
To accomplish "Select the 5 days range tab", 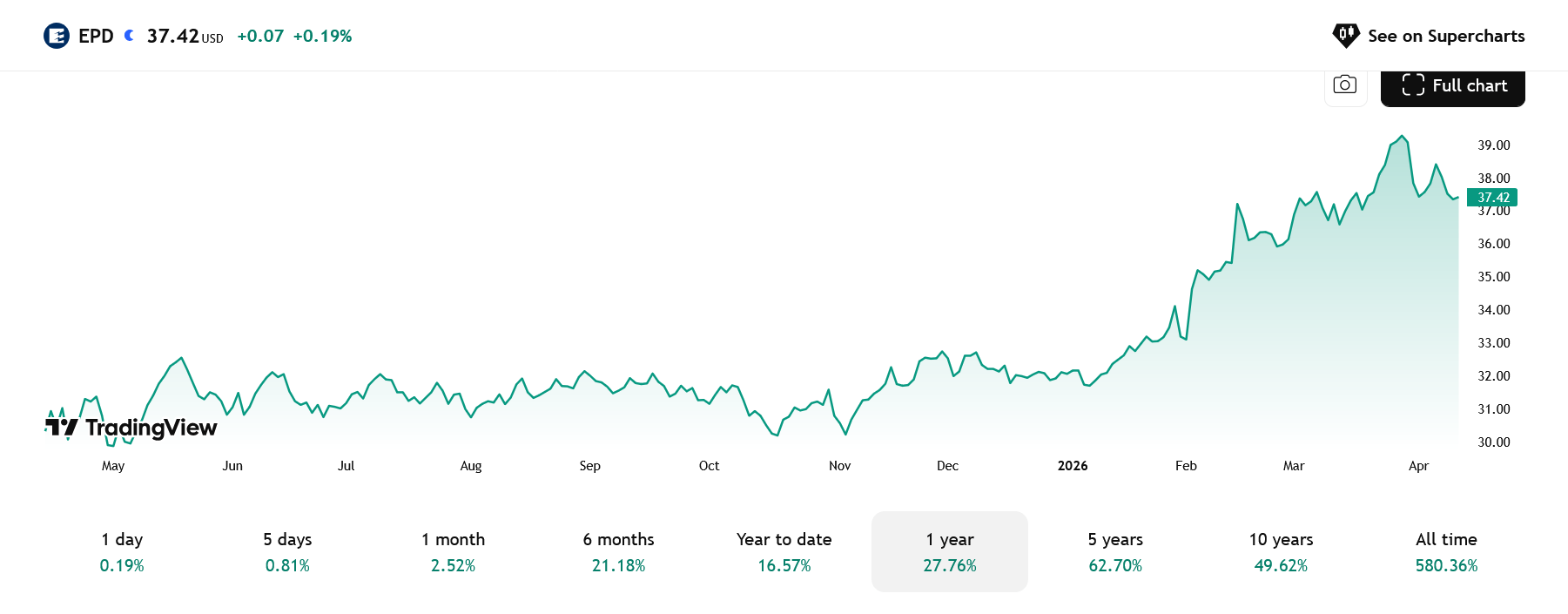I will point(287,552).
